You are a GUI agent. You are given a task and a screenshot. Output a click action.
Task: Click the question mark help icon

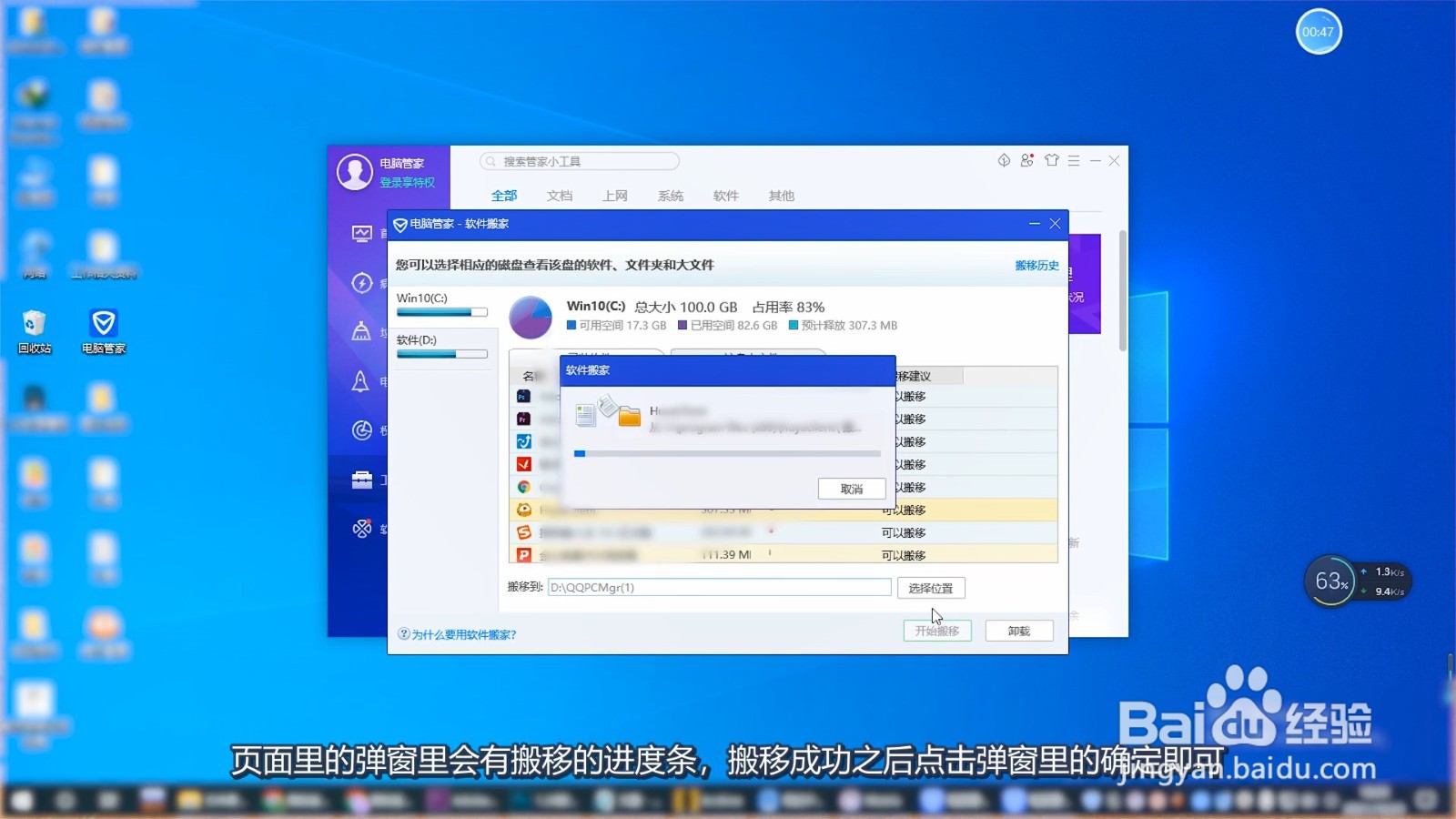[x=404, y=634]
